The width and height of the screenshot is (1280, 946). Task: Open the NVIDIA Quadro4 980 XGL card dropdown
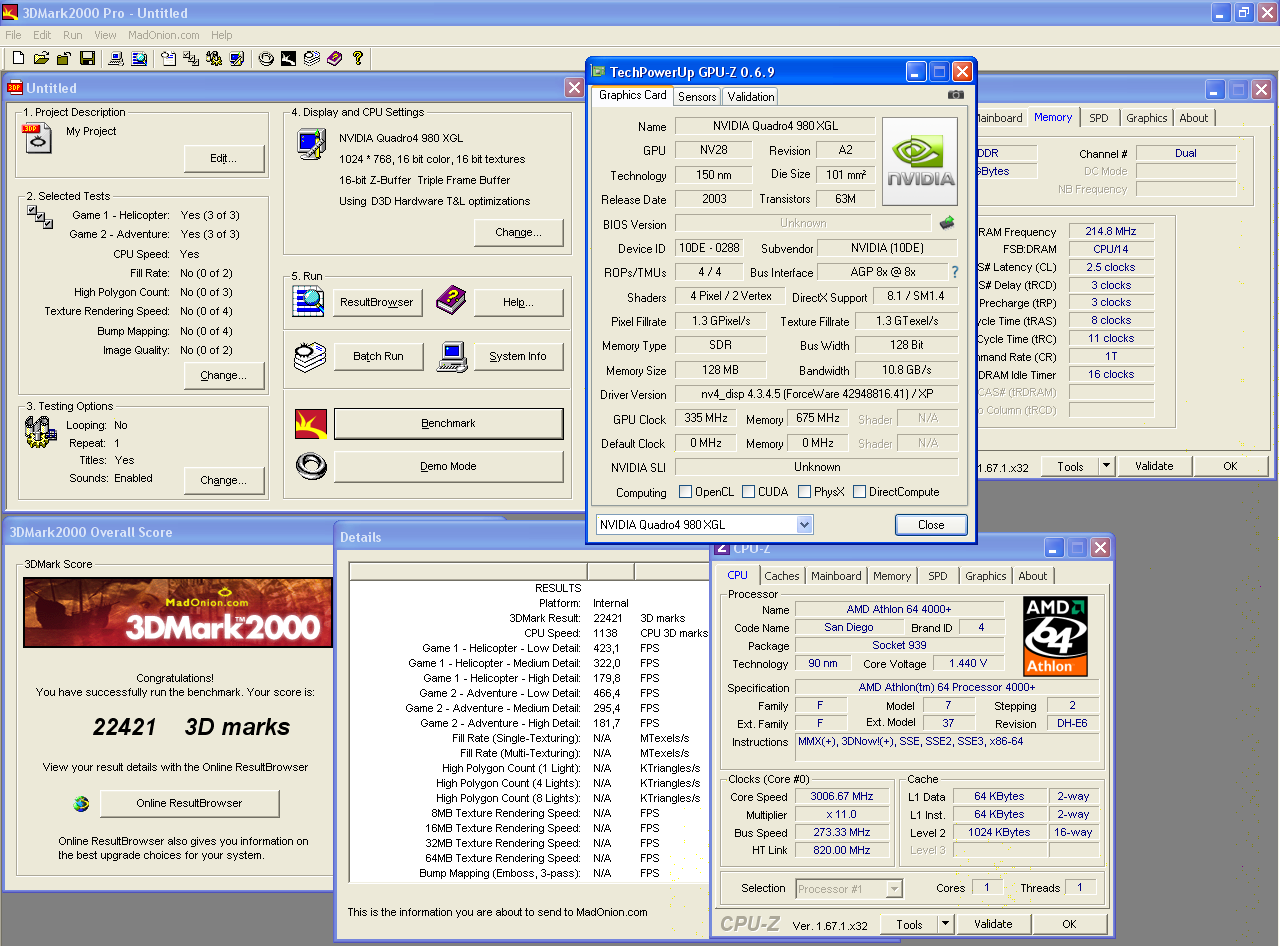point(804,525)
